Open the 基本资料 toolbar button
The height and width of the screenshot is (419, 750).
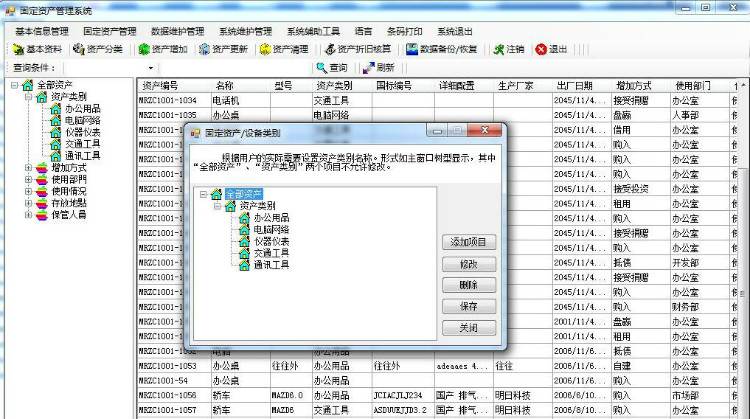38,49
